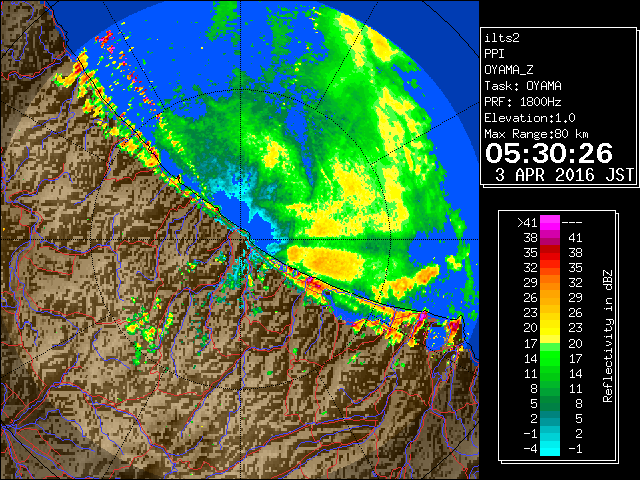Click the cyan swatch beside '-4'

[550, 449]
